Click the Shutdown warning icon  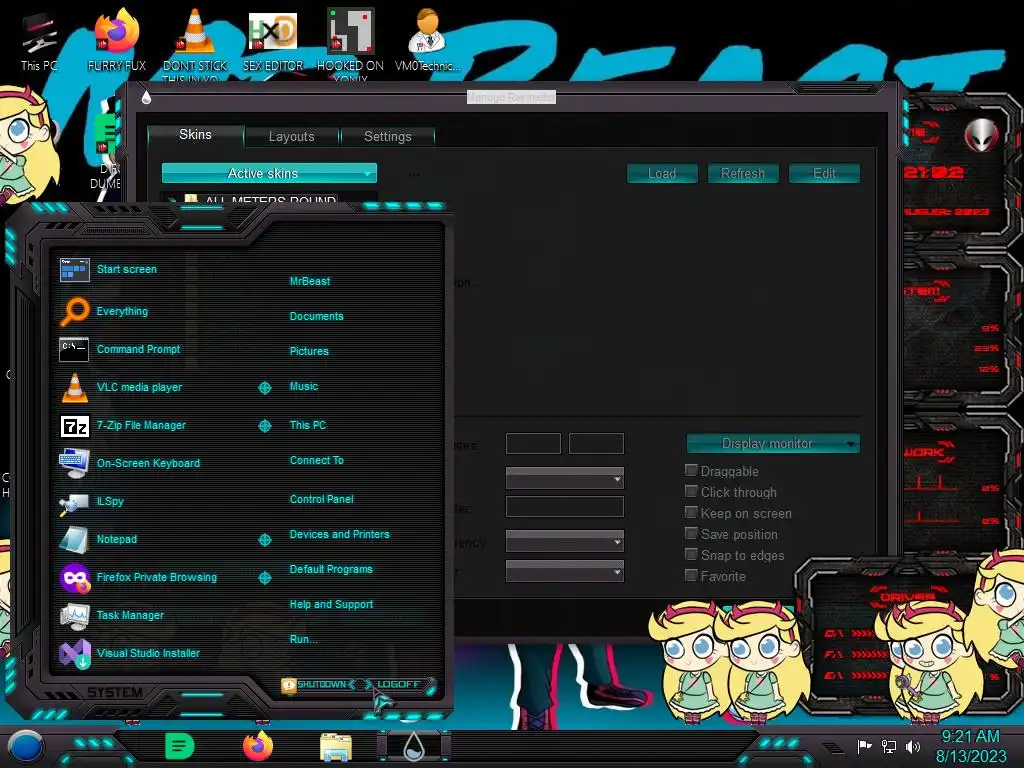pyautogui.click(x=288, y=685)
